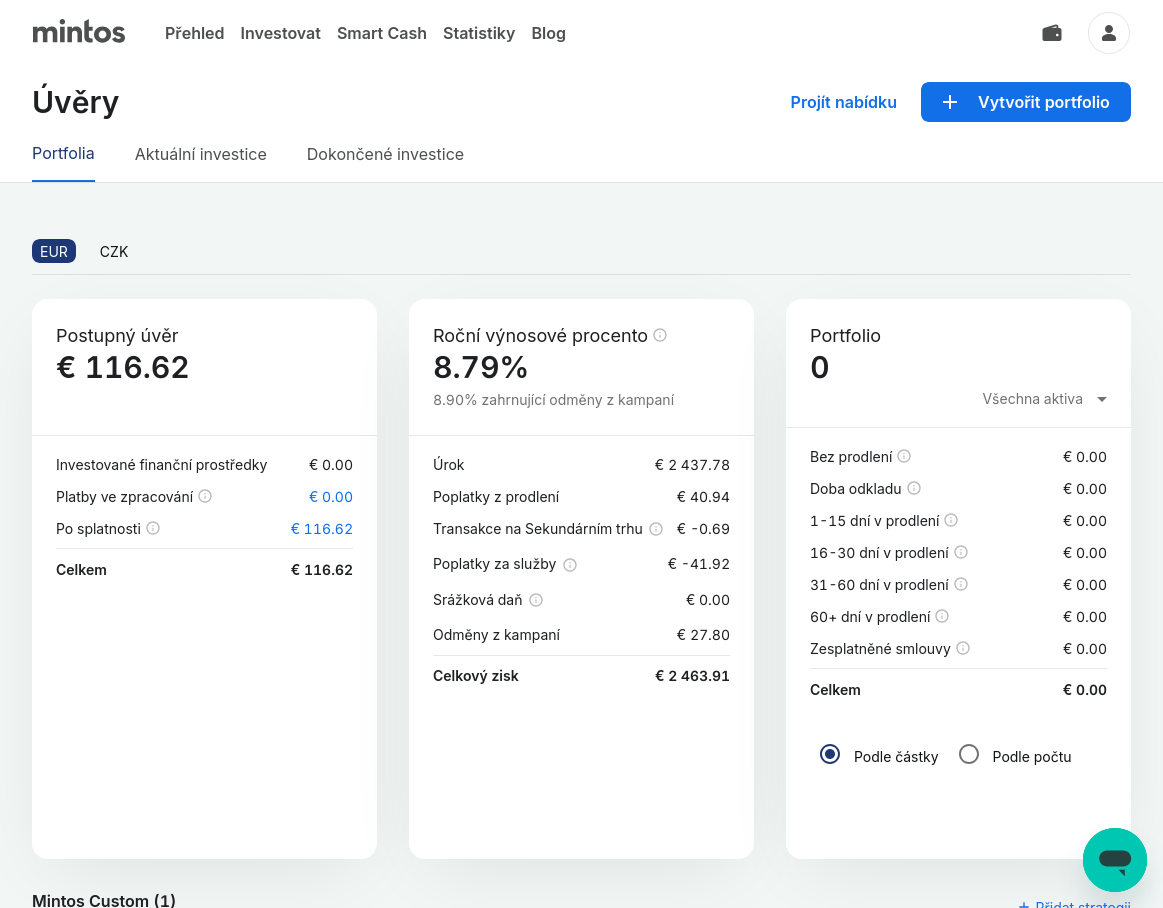This screenshot has height=908, width=1163.
Task: Switch to Aktuální investice tab
Action: pyautogui.click(x=201, y=154)
